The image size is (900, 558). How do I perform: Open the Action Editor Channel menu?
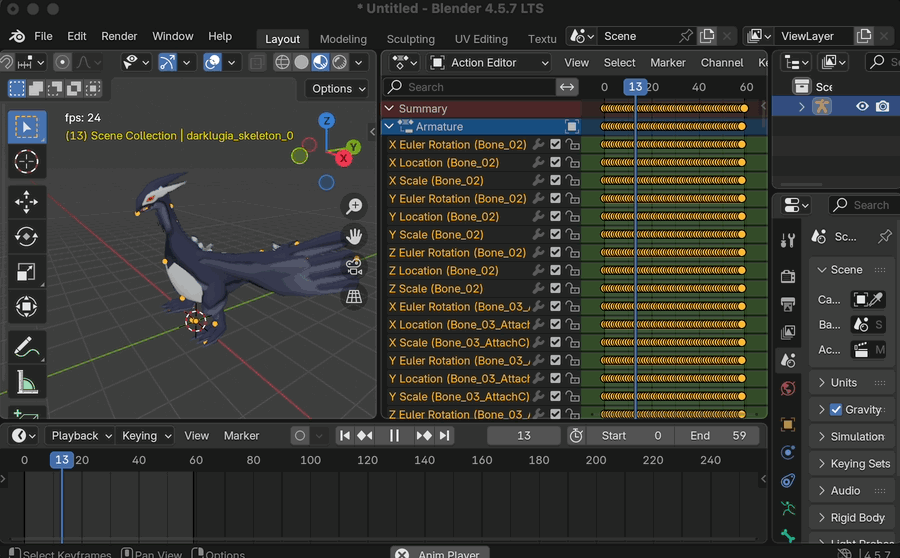721,63
